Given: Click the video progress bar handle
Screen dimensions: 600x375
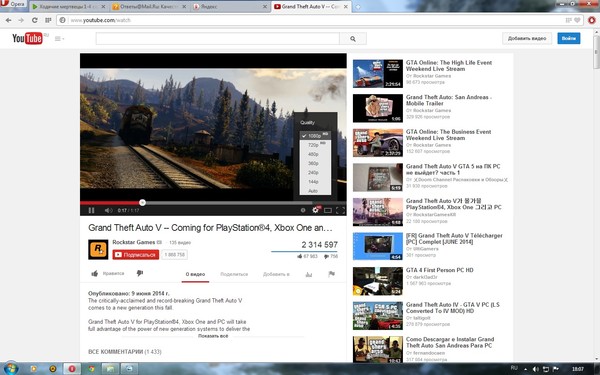Looking at the screenshot, I should [142, 202].
